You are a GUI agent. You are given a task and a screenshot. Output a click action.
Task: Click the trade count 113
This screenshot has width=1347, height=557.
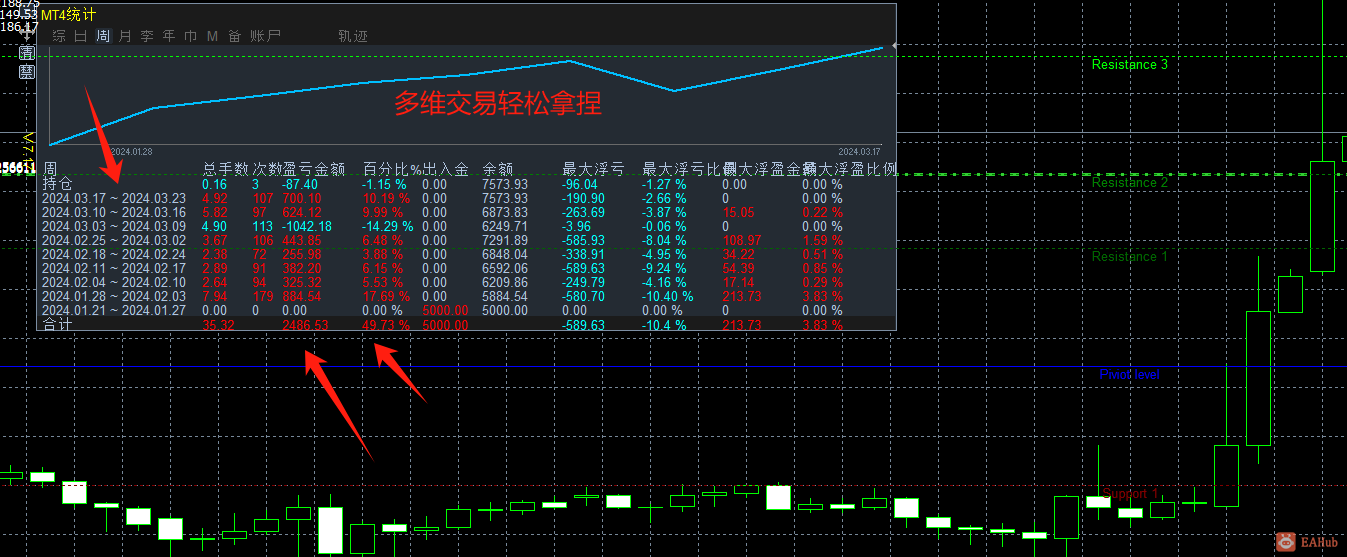point(263,226)
